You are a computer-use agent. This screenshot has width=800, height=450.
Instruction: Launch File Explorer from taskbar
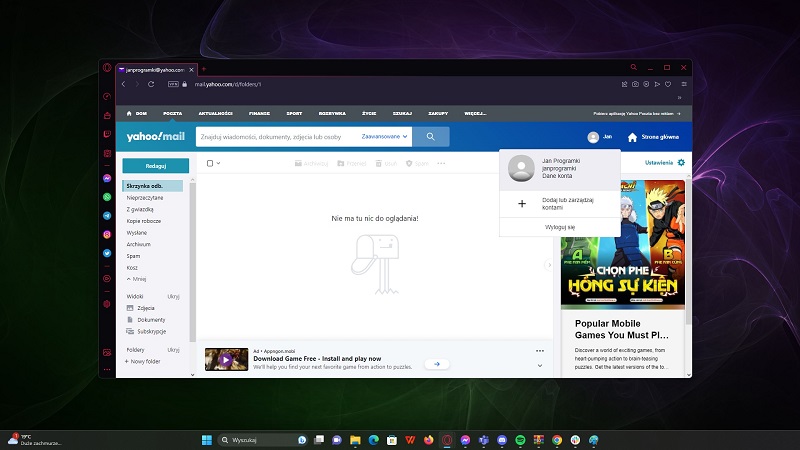tap(355, 440)
